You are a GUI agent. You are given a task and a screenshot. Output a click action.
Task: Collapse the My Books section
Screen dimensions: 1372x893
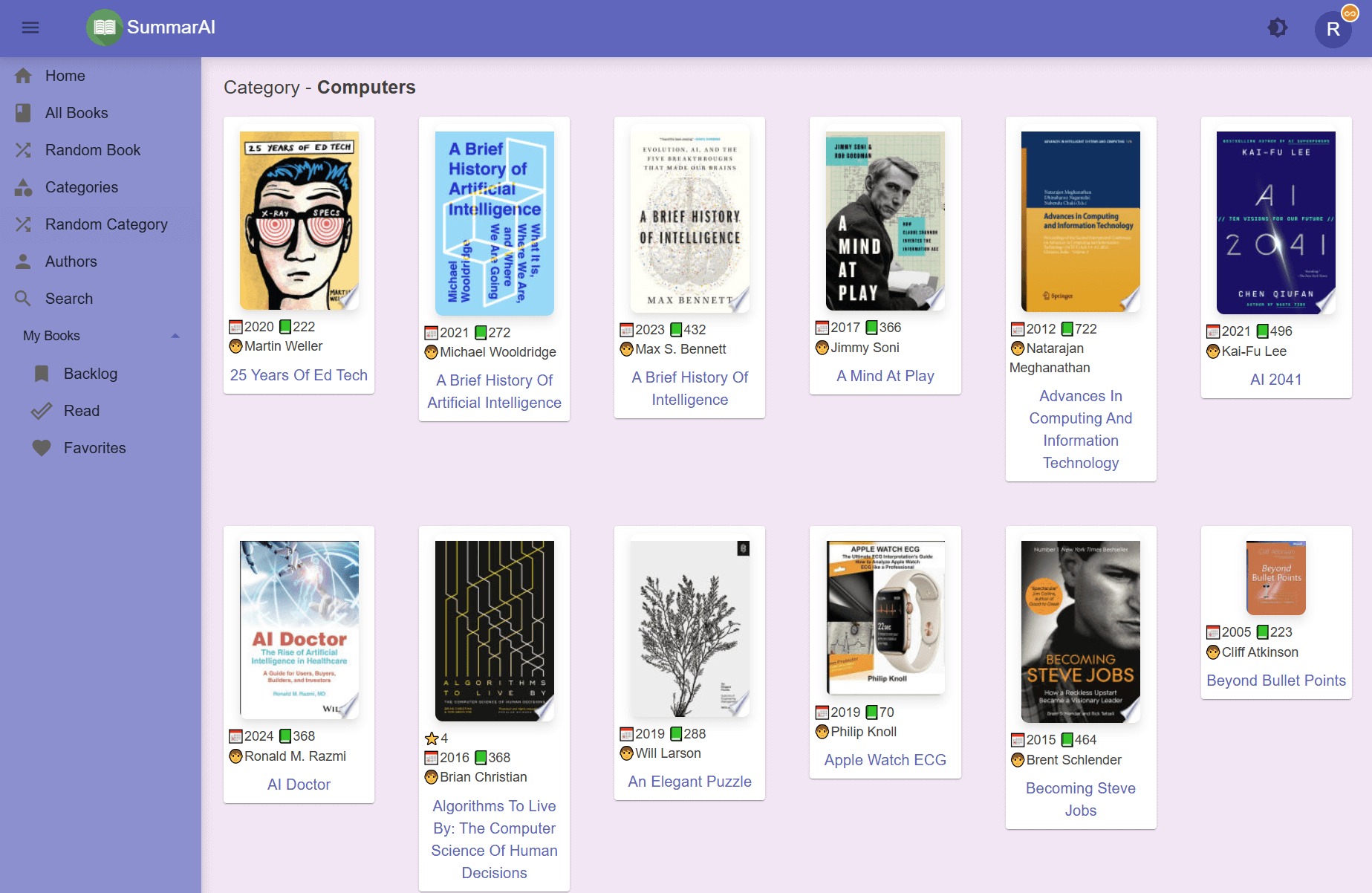point(100,336)
